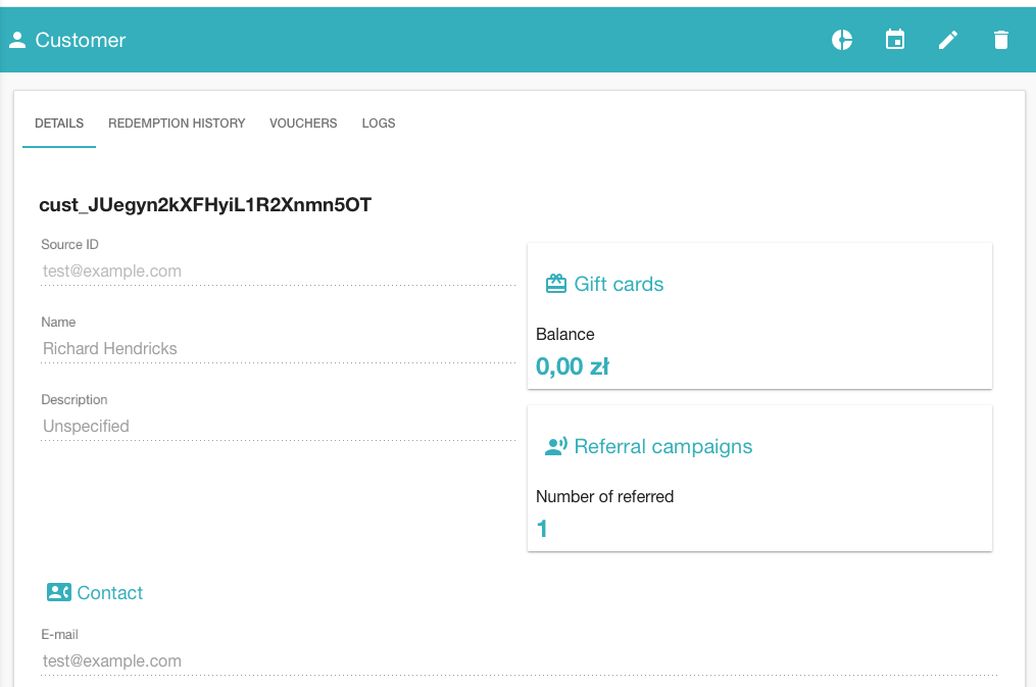Click the E-mail contact field

coord(519,661)
